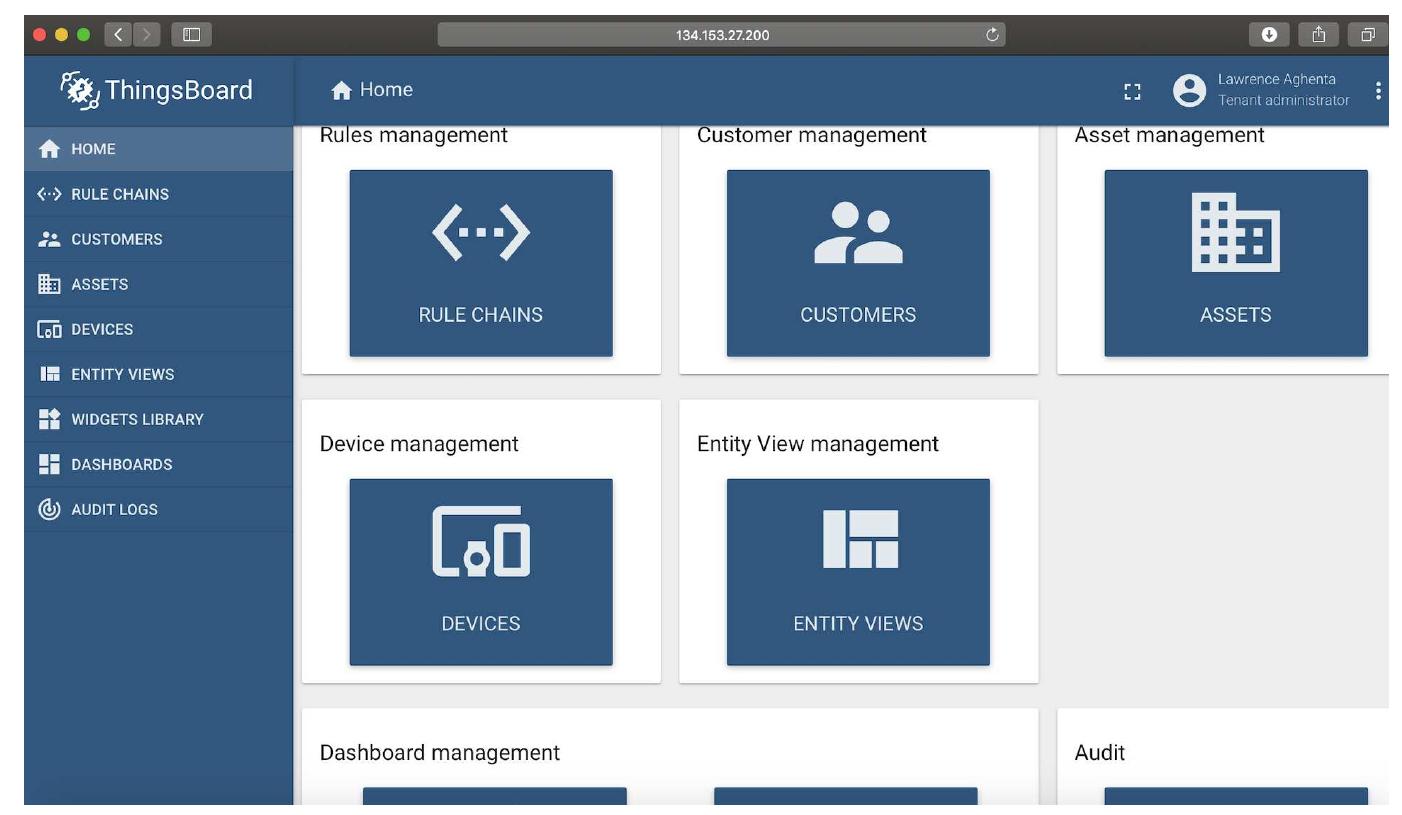1402x815 pixels.
Task: Click the user profile avatar icon
Action: (1189, 91)
